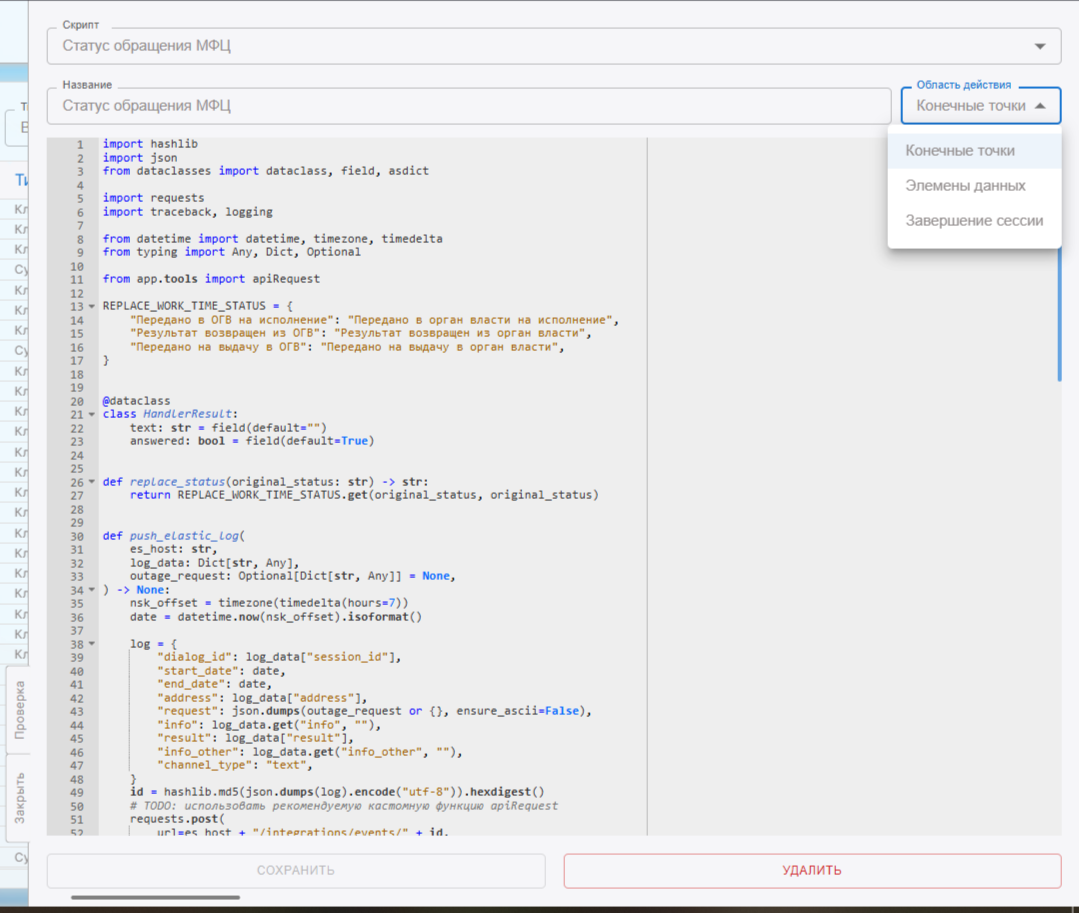Click the Название input field
The width and height of the screenshot is (1079, 913).
(x=468, y=105)
